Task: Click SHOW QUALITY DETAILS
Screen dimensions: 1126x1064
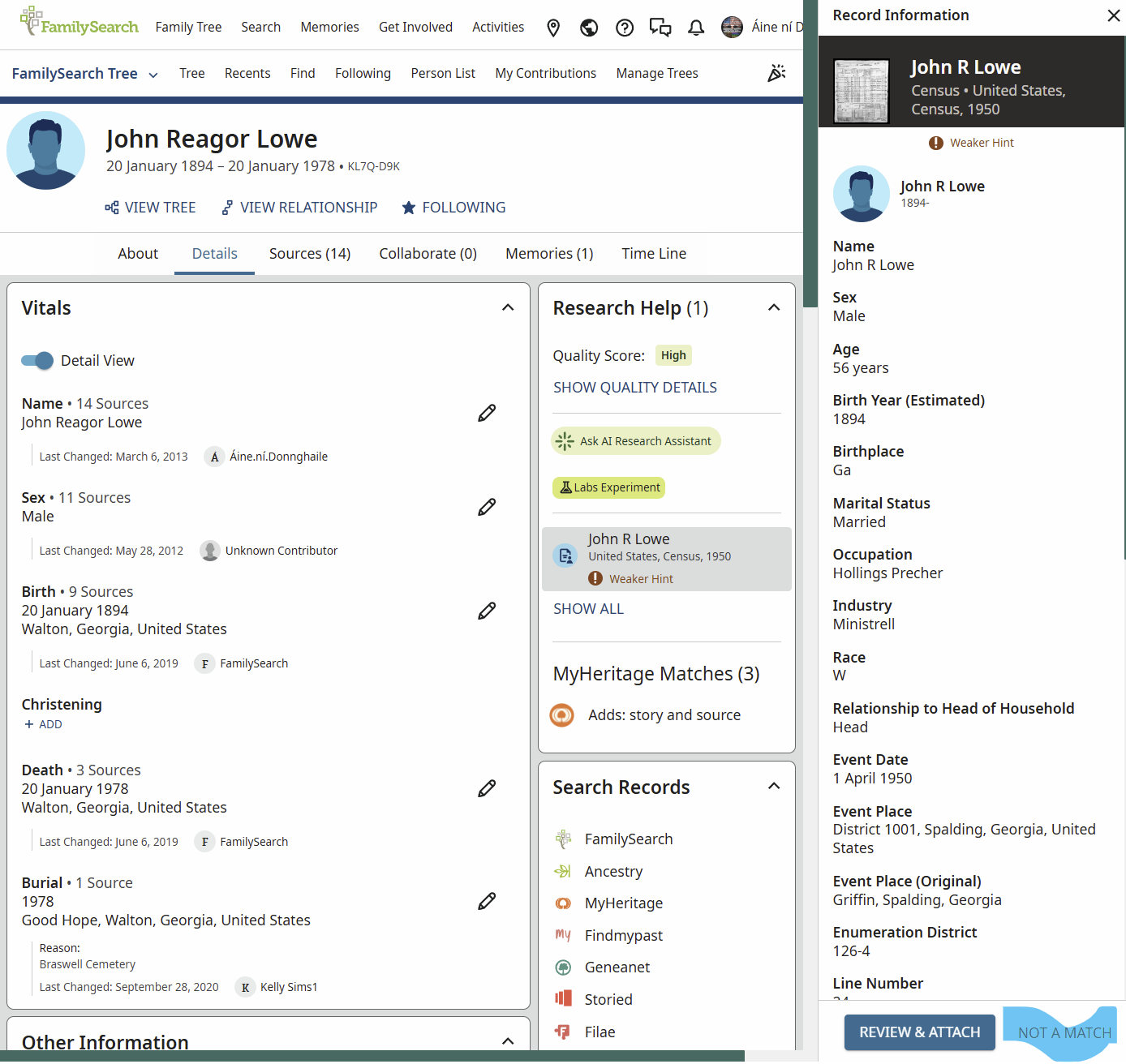Action: (635, 388)
